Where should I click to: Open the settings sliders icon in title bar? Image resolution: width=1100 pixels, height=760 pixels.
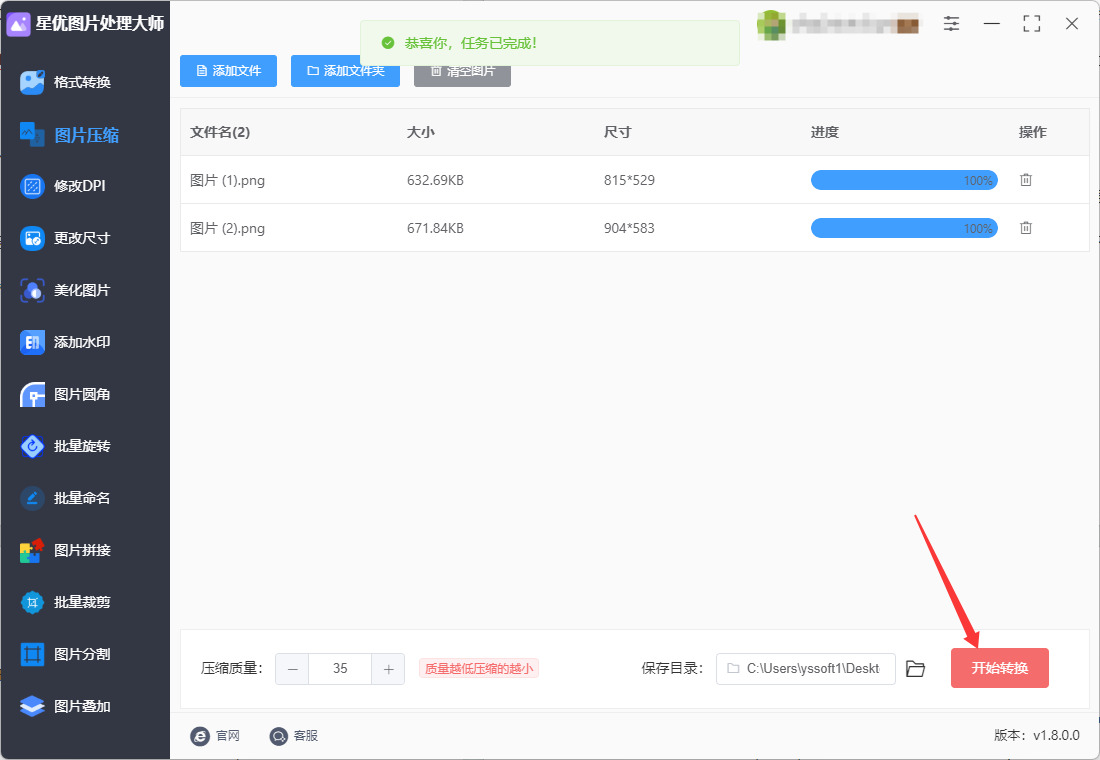pyautogui.click(x=951, y=23)
